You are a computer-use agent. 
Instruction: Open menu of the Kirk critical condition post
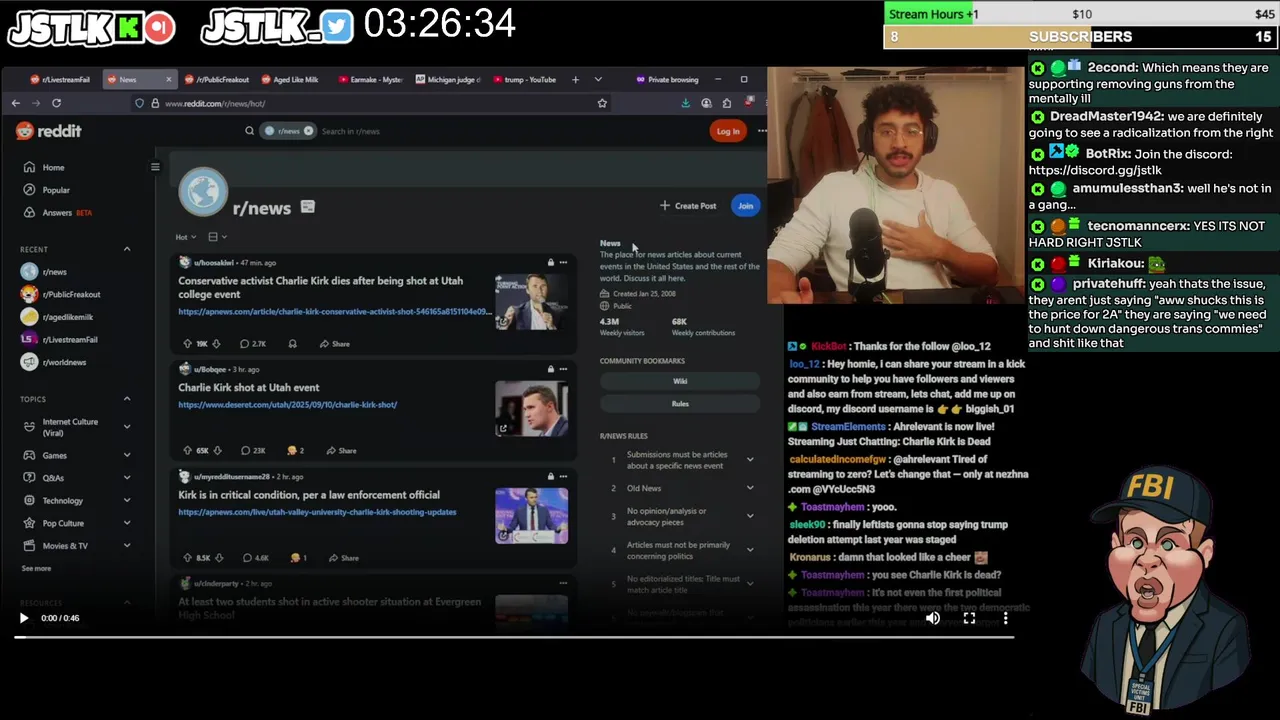pos(563,476)
